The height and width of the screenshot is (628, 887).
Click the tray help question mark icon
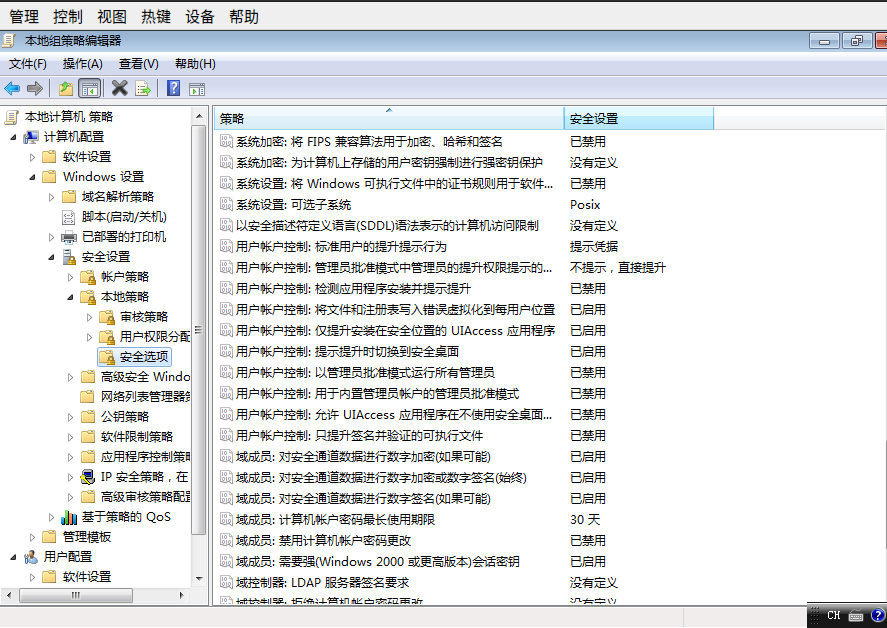pyautogui.click(x=878, y=616)
